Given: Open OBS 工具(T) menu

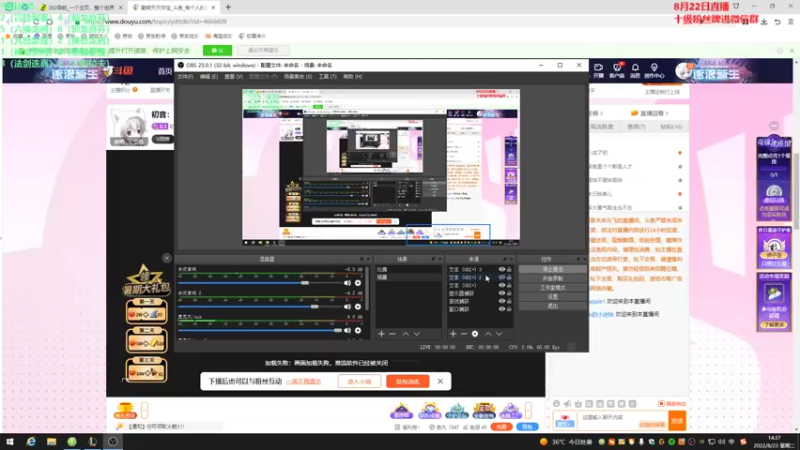Looking at the screenshot, I should point(328,77).
